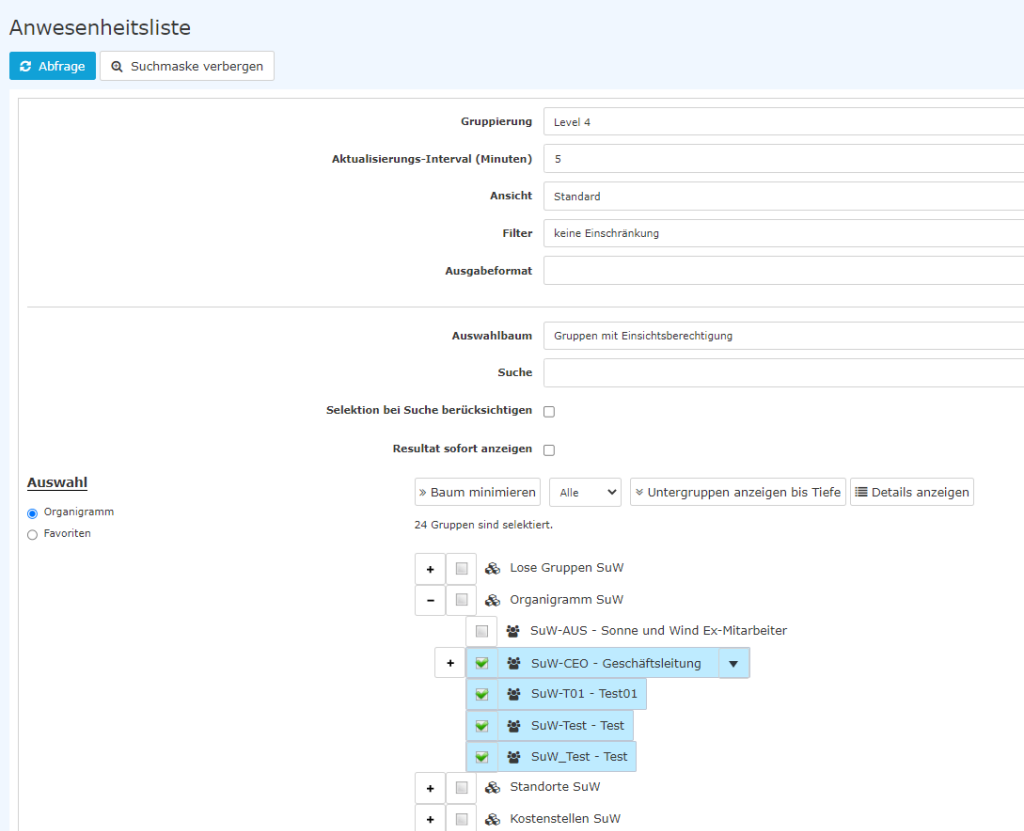Uncheck the SuW-CEO Geschäftsleitung checkbox
The height and width of the screenshot is (831, 1024).
pos(482,663)
